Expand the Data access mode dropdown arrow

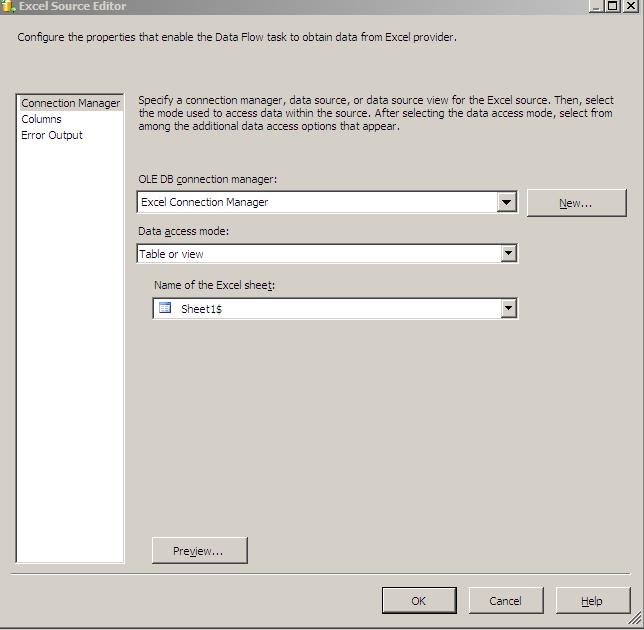pos(508,253)
